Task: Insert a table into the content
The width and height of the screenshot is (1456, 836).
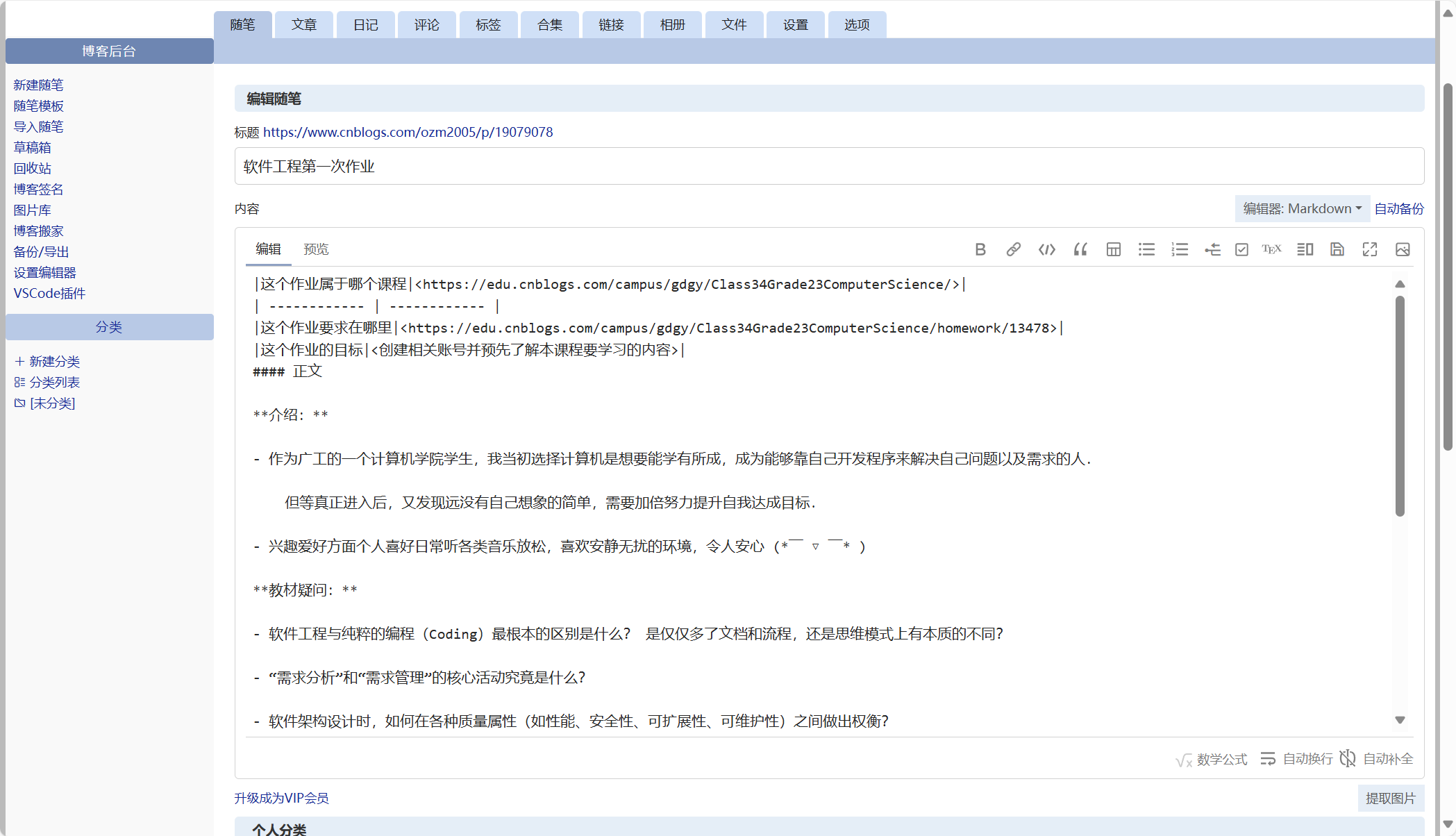Action: [1113, 249]
